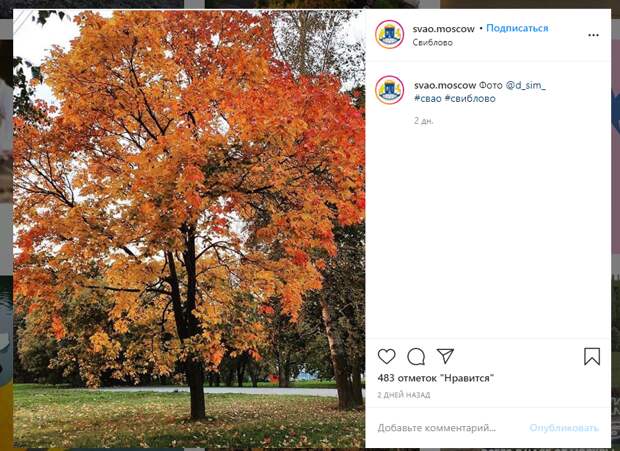Viewport: 620px width, 451px height.
Task: Like the post with the heart icon
Action: (x=386, y=356)
